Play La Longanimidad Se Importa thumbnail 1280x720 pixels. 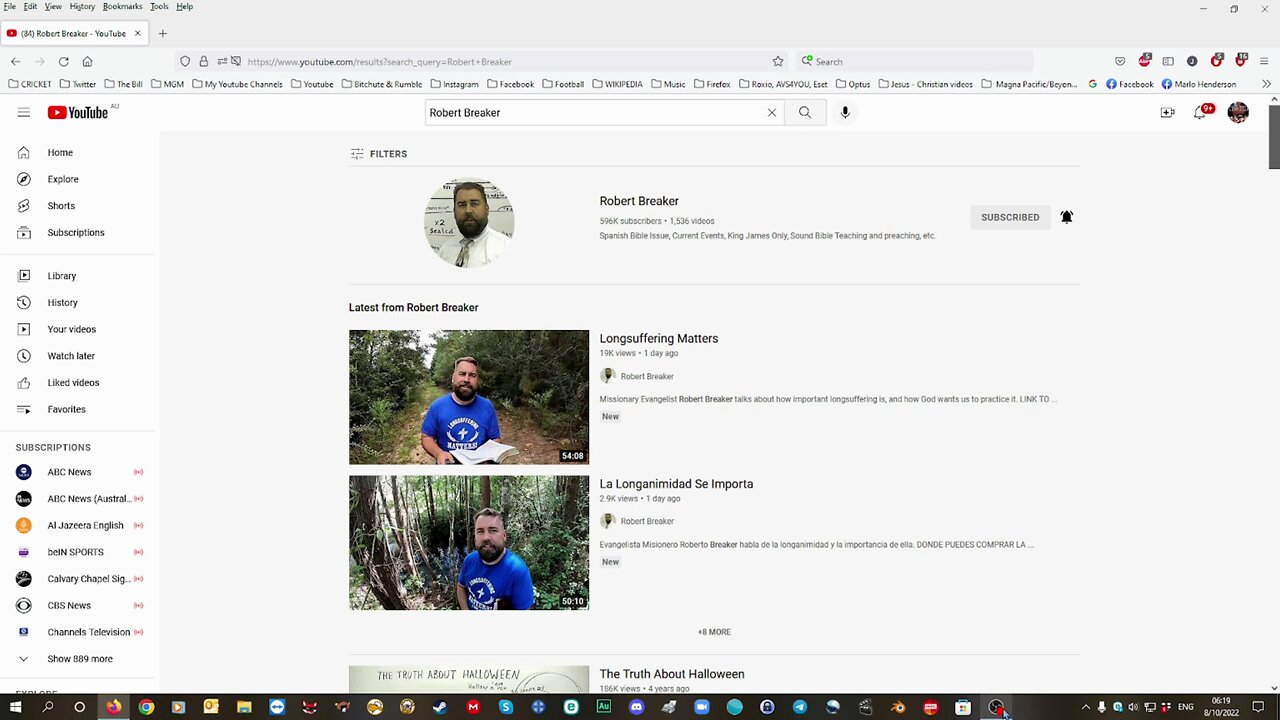pyautogui.click(x=469, y=543)
